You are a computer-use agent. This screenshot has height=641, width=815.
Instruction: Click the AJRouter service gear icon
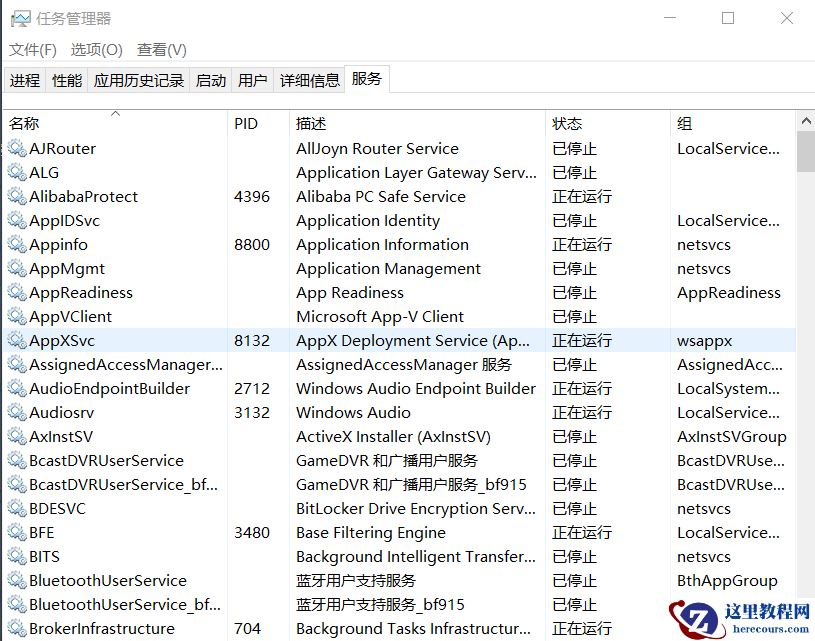pyautogui.click(x=17, y=148)
